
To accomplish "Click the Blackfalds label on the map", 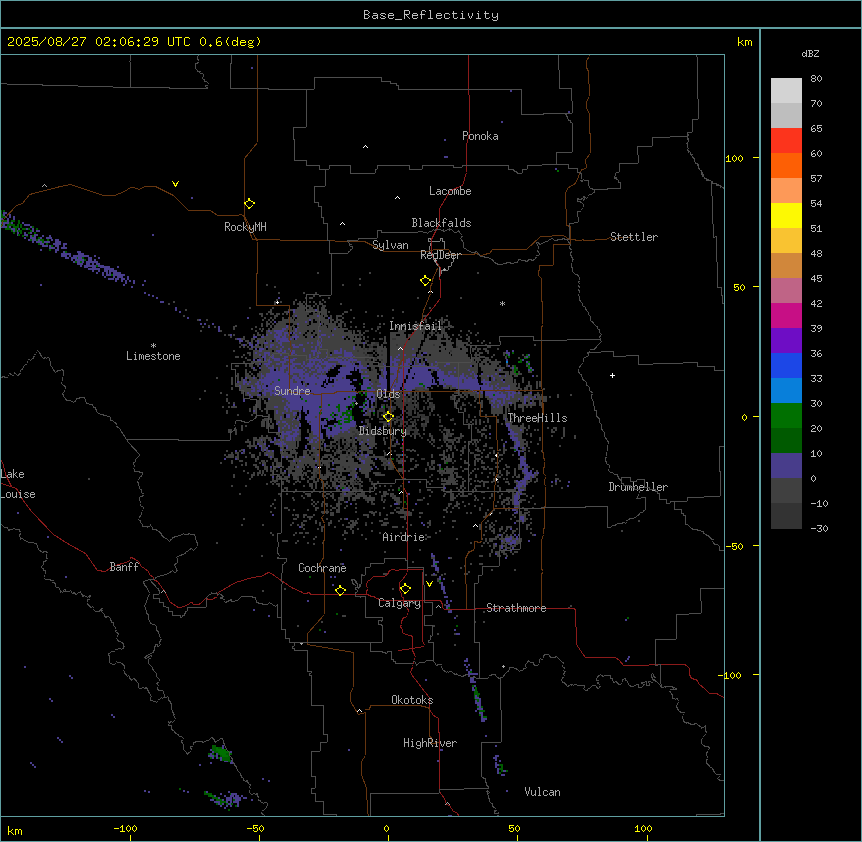I will click(441, 223).
